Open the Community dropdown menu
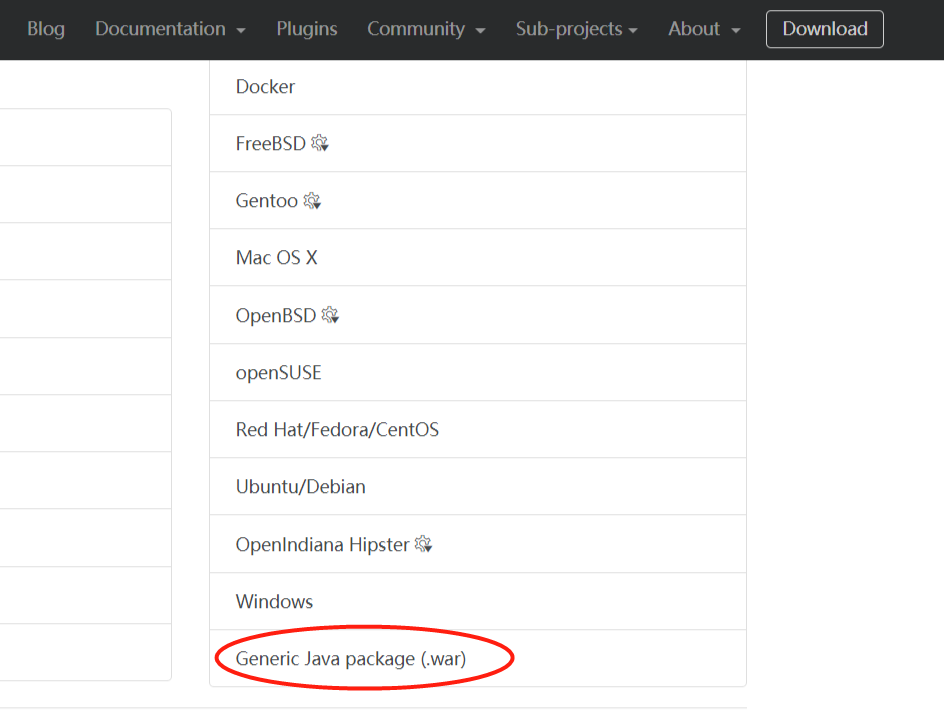 426,29
